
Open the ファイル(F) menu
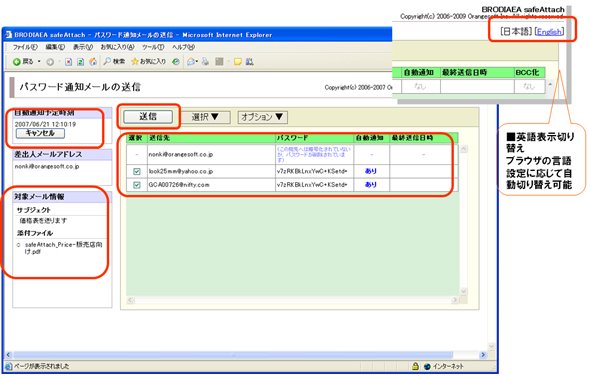click(25, 47)
